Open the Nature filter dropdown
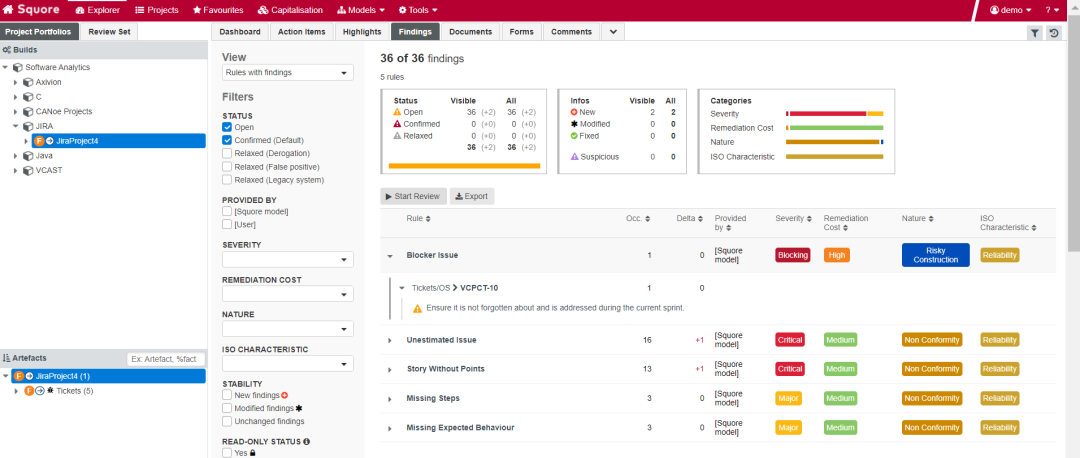Viewport: 1080px width, 458px height. (288, 329)
